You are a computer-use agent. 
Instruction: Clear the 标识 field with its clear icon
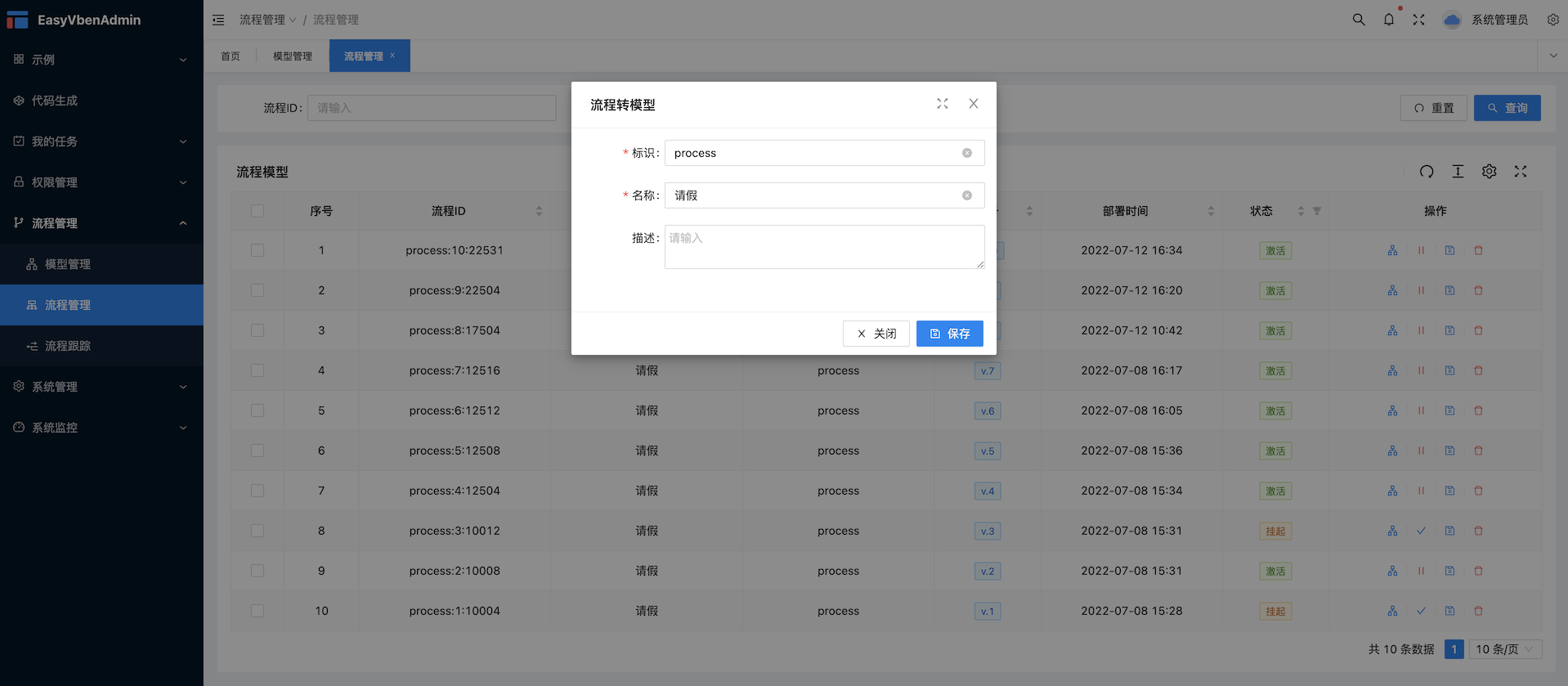tap(967, 153)
